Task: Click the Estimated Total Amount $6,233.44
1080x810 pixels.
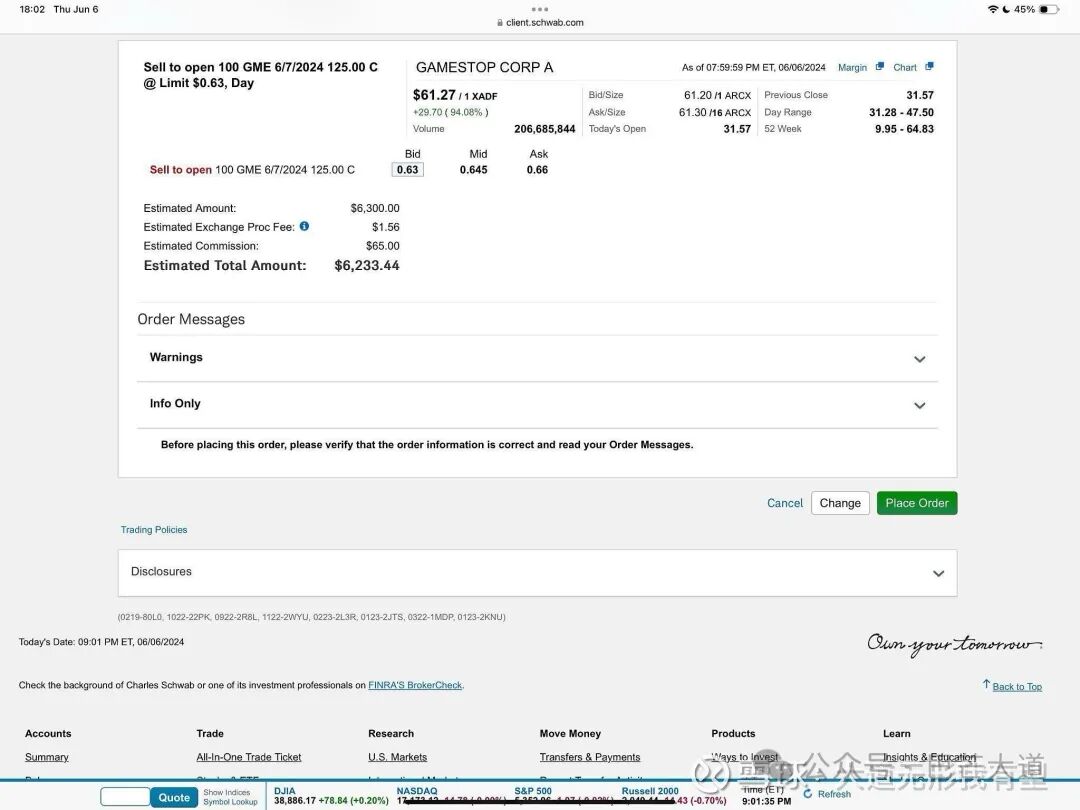Action: pyautogui.click(x=366, y=265)
